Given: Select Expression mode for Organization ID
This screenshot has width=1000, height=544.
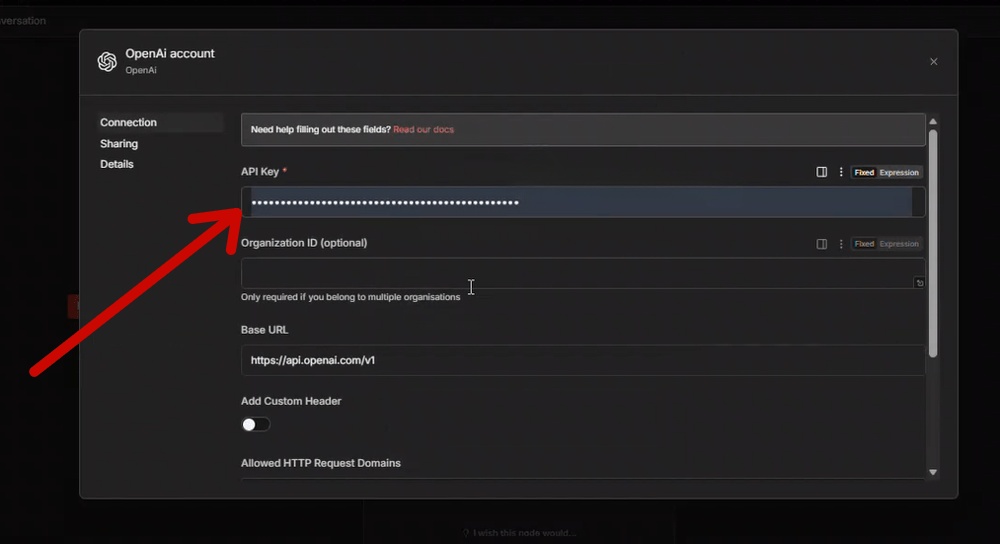Looking at the screenshot, I should coord(899,244).
